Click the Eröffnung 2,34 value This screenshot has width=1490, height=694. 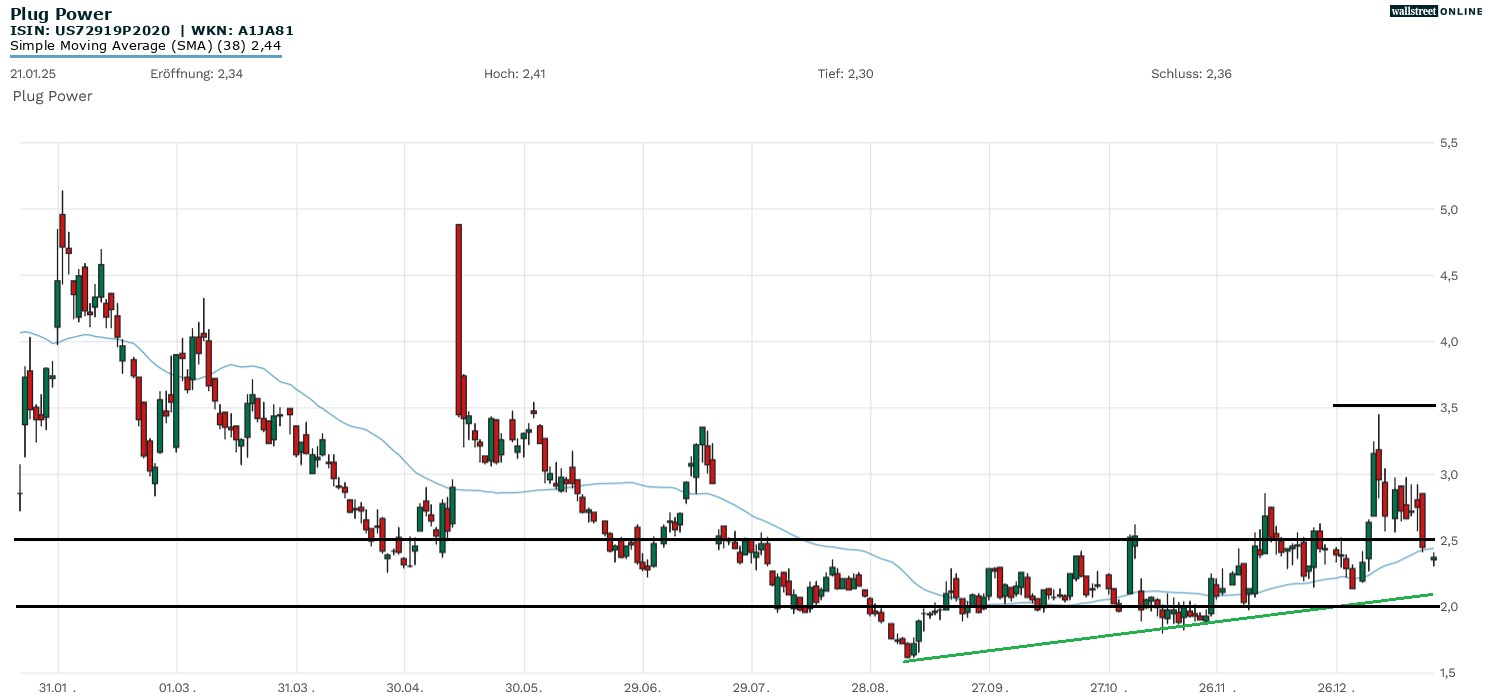pos(196,74)
